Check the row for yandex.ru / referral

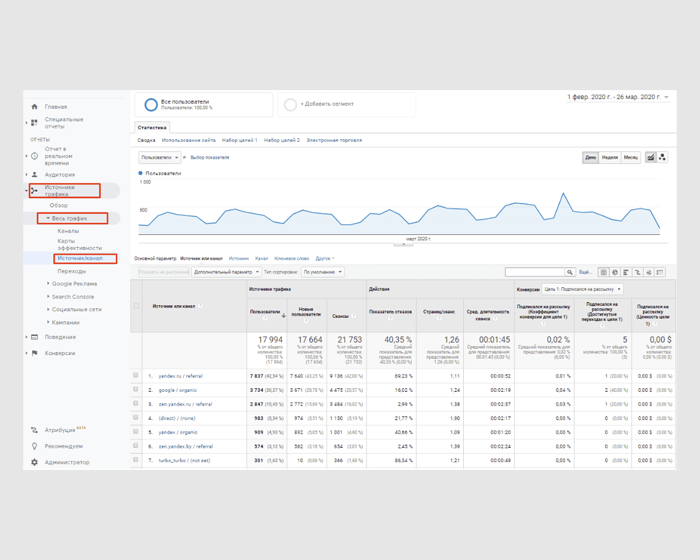pos(136,376)
